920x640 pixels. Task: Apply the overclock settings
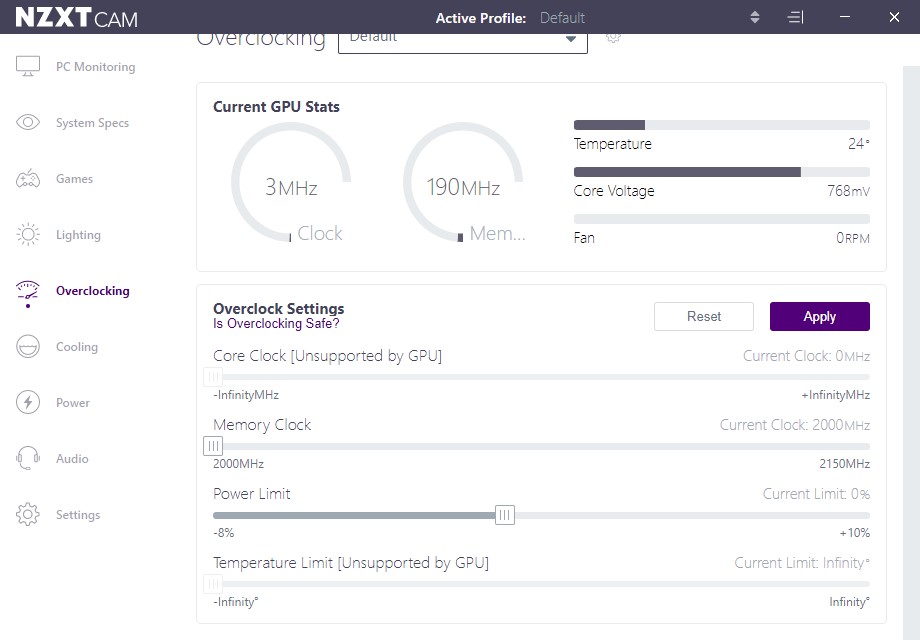820,317
